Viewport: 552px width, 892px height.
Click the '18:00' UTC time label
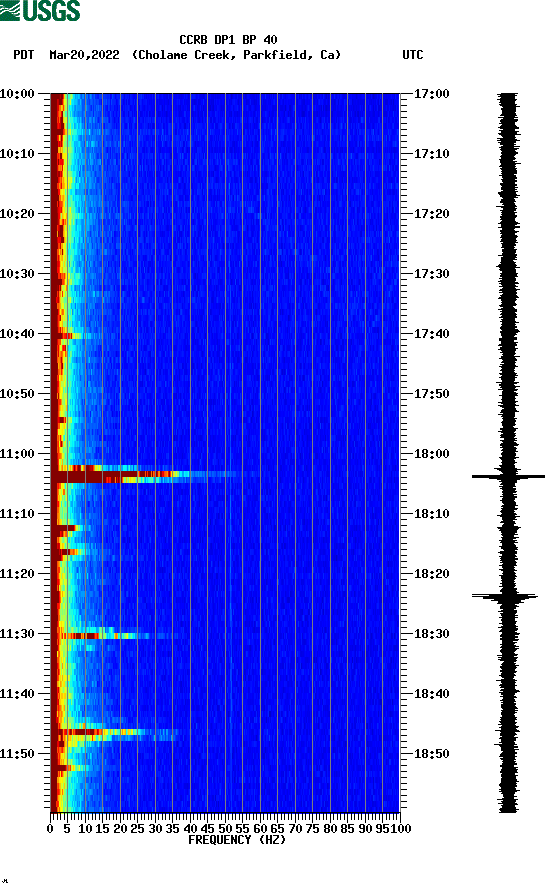coord(431,453)
